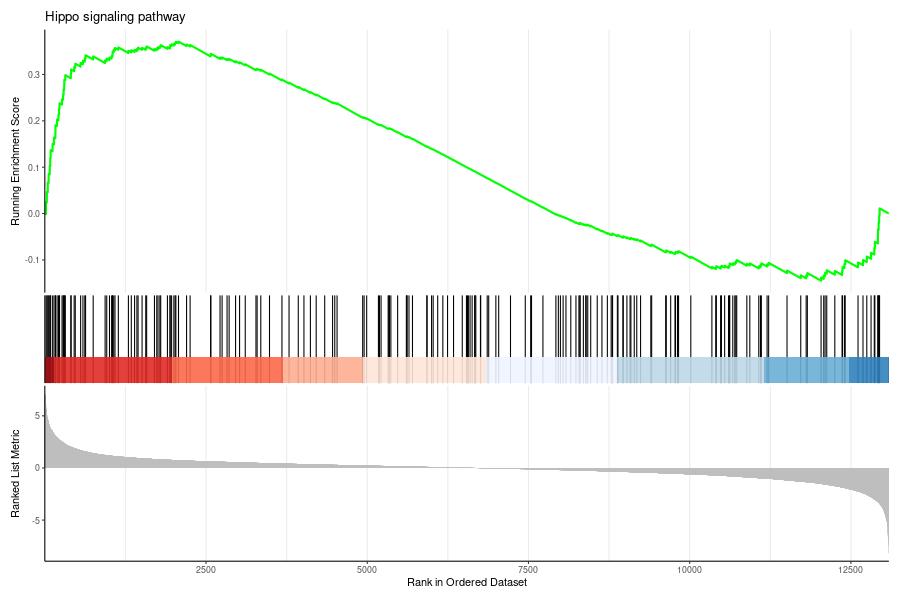
Task: Click the 'Running Enrichment Score' axis label
Action: [15, 161]
